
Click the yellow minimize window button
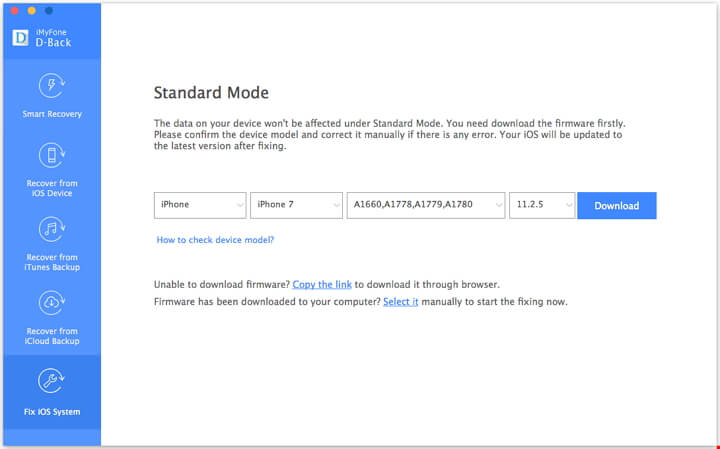tap(32, 10)
